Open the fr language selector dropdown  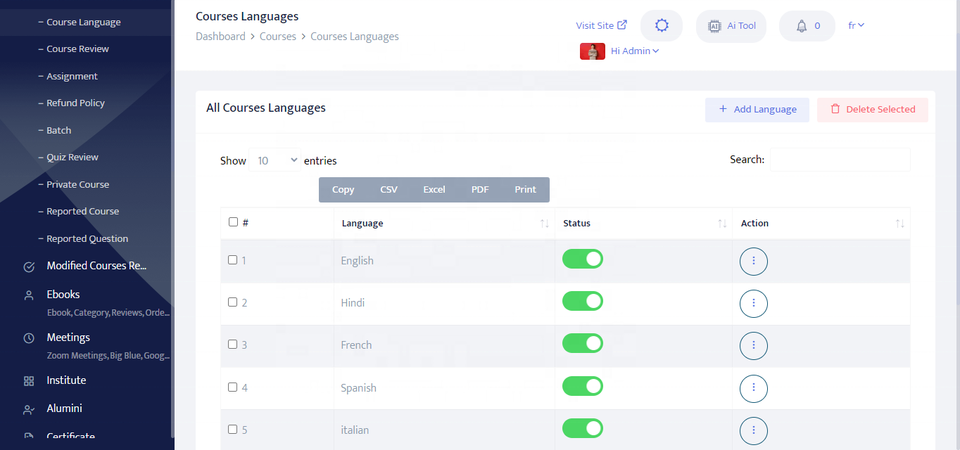(856, 25)
